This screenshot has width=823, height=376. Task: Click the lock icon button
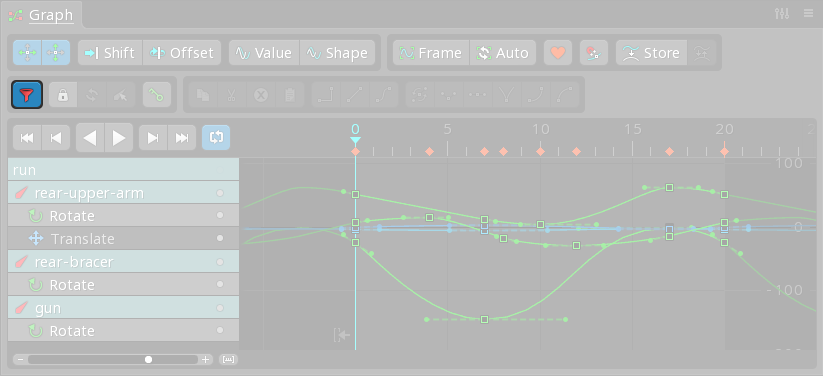(x=63, y=95)
